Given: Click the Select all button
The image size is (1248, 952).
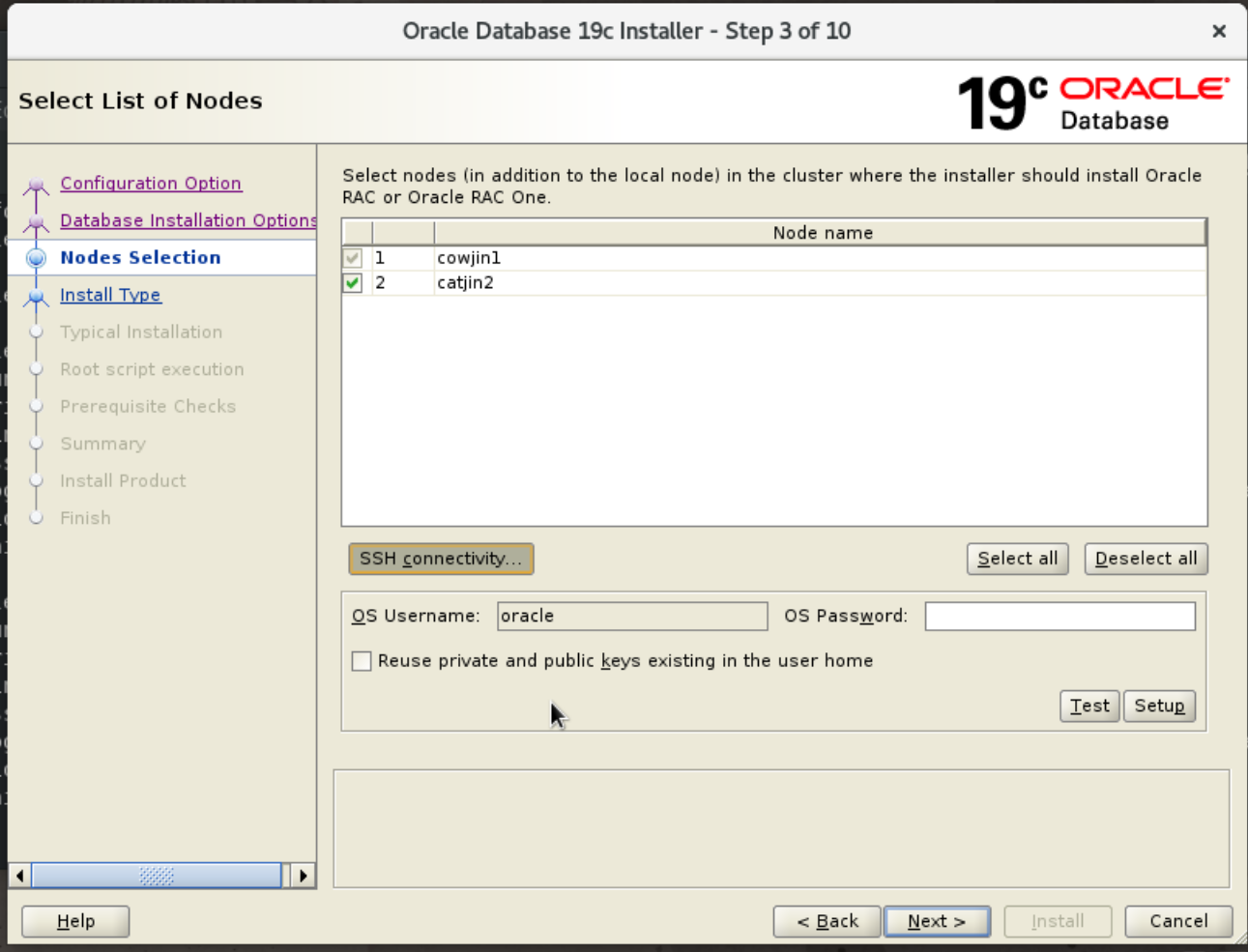Looking at the screenshot, I should tap(1018, 559).
